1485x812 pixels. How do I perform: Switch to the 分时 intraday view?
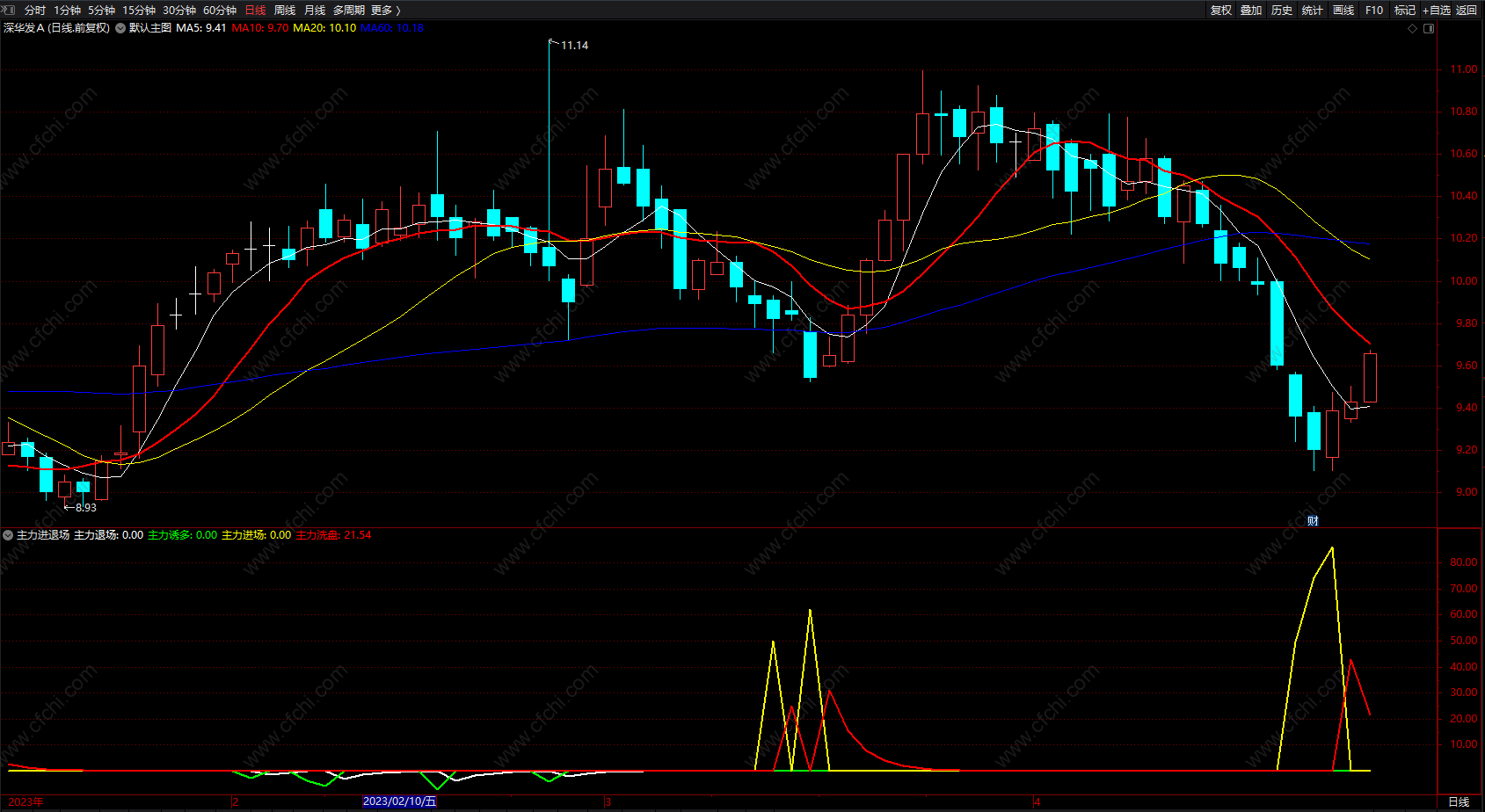34,11
